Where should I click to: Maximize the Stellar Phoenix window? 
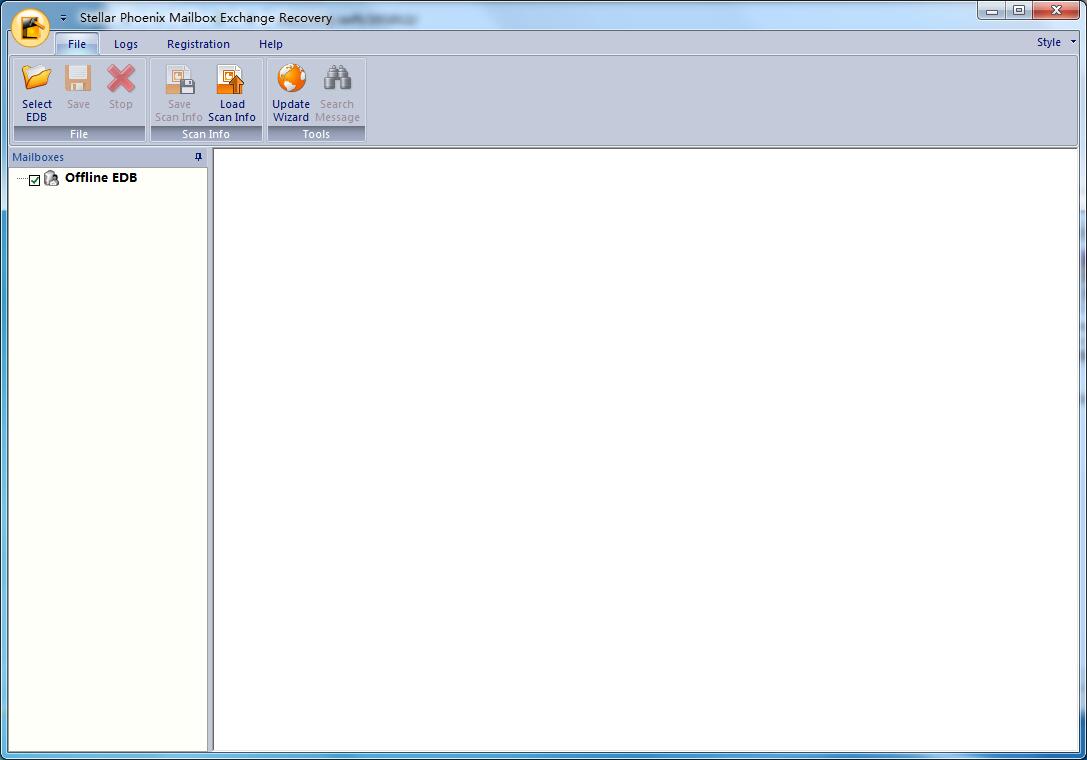click(1018, 10)
